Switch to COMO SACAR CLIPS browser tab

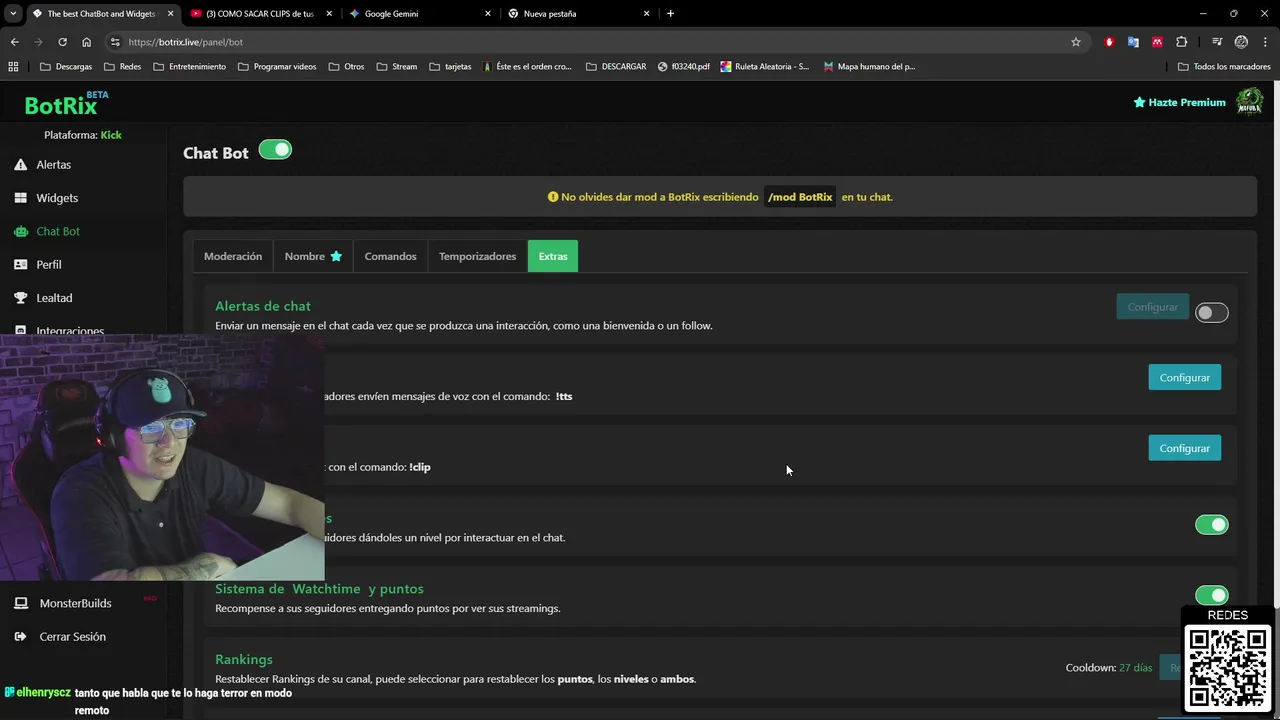(x=260, y=14)
